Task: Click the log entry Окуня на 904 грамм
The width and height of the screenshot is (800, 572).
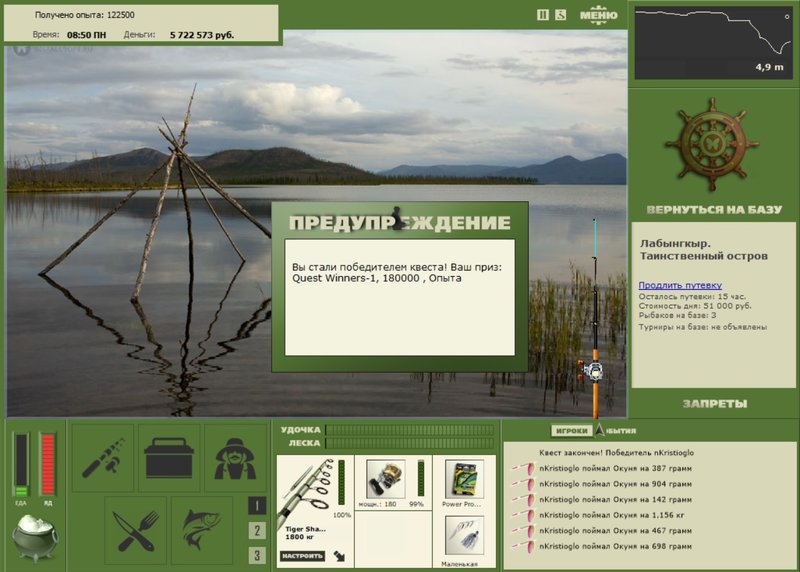Action: [x=615, y=484]
